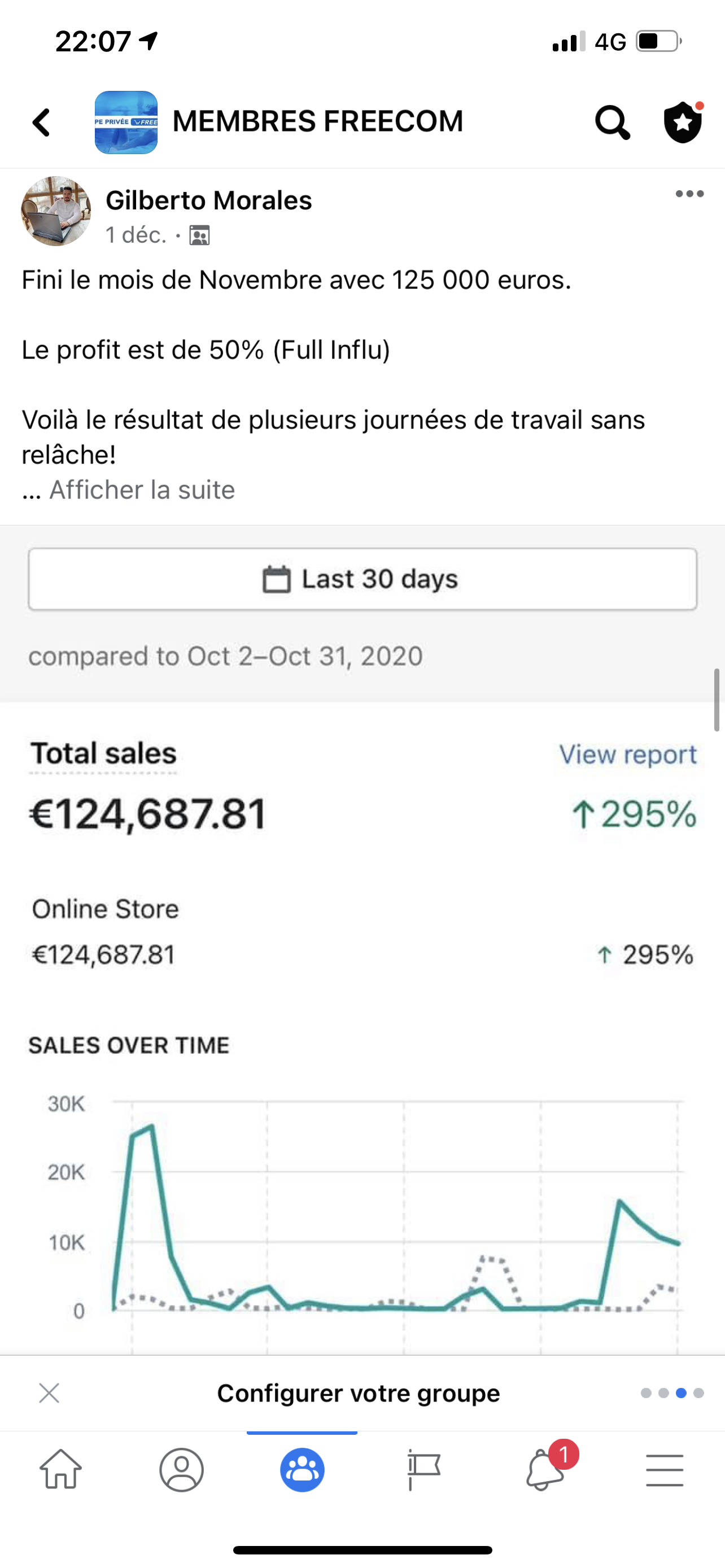Screen dimensions: 725x1568
Task: Open the Pages flag tab icon
Action: [423, 1470]
